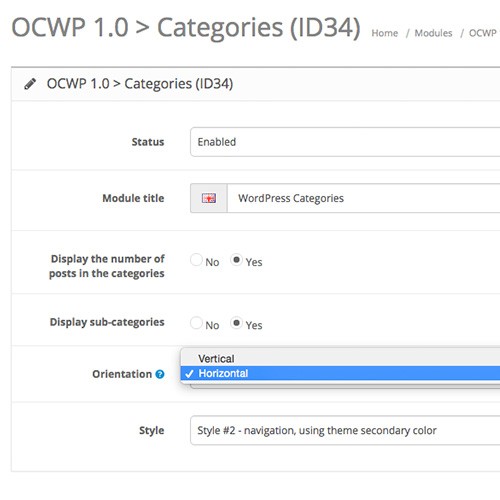Viewport: 500px width, 500px height.
Task: Open the Style dropdown with Style #2
Action: (x=345, y=430)
